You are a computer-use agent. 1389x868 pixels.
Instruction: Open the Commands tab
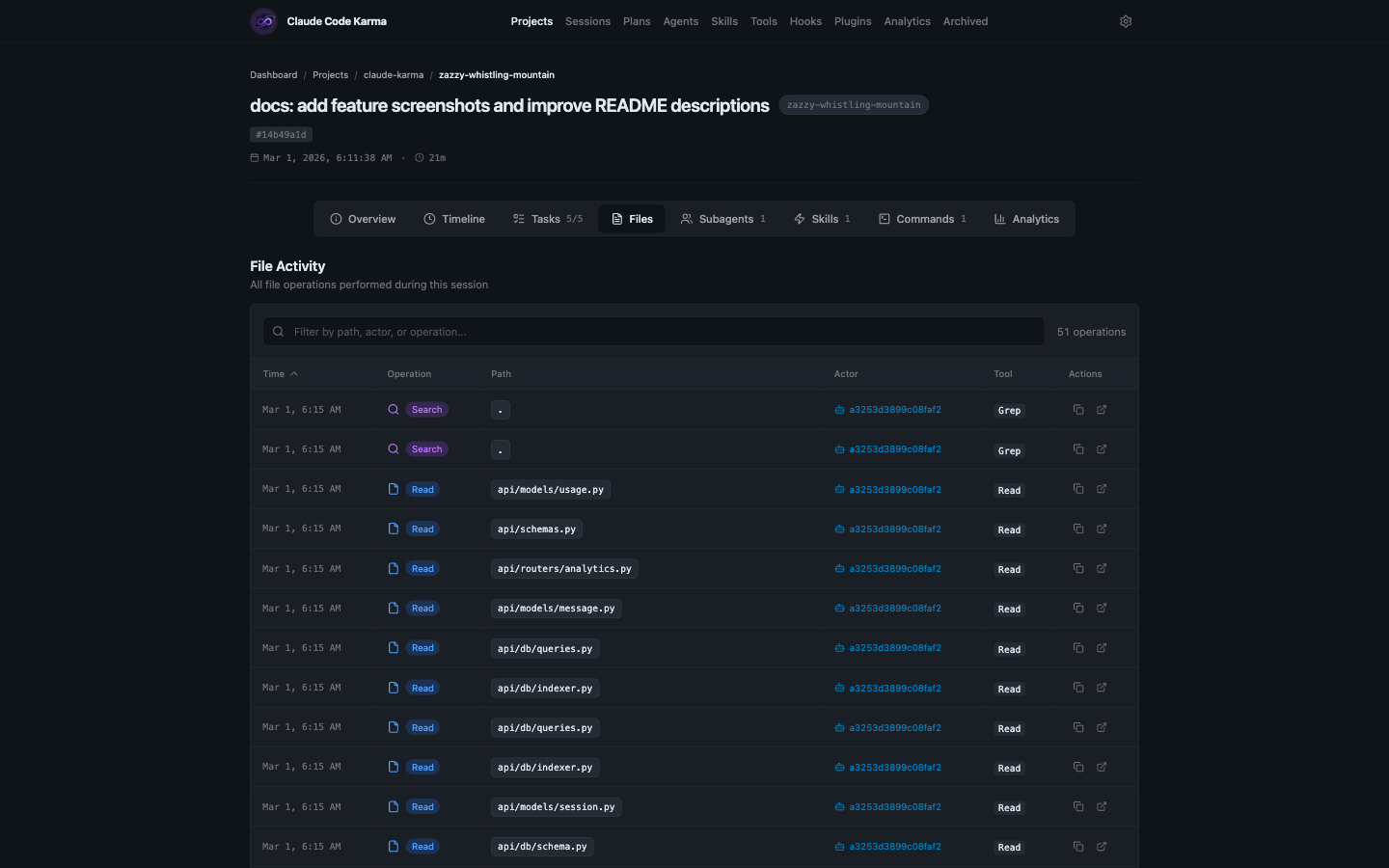pos(922,219)
